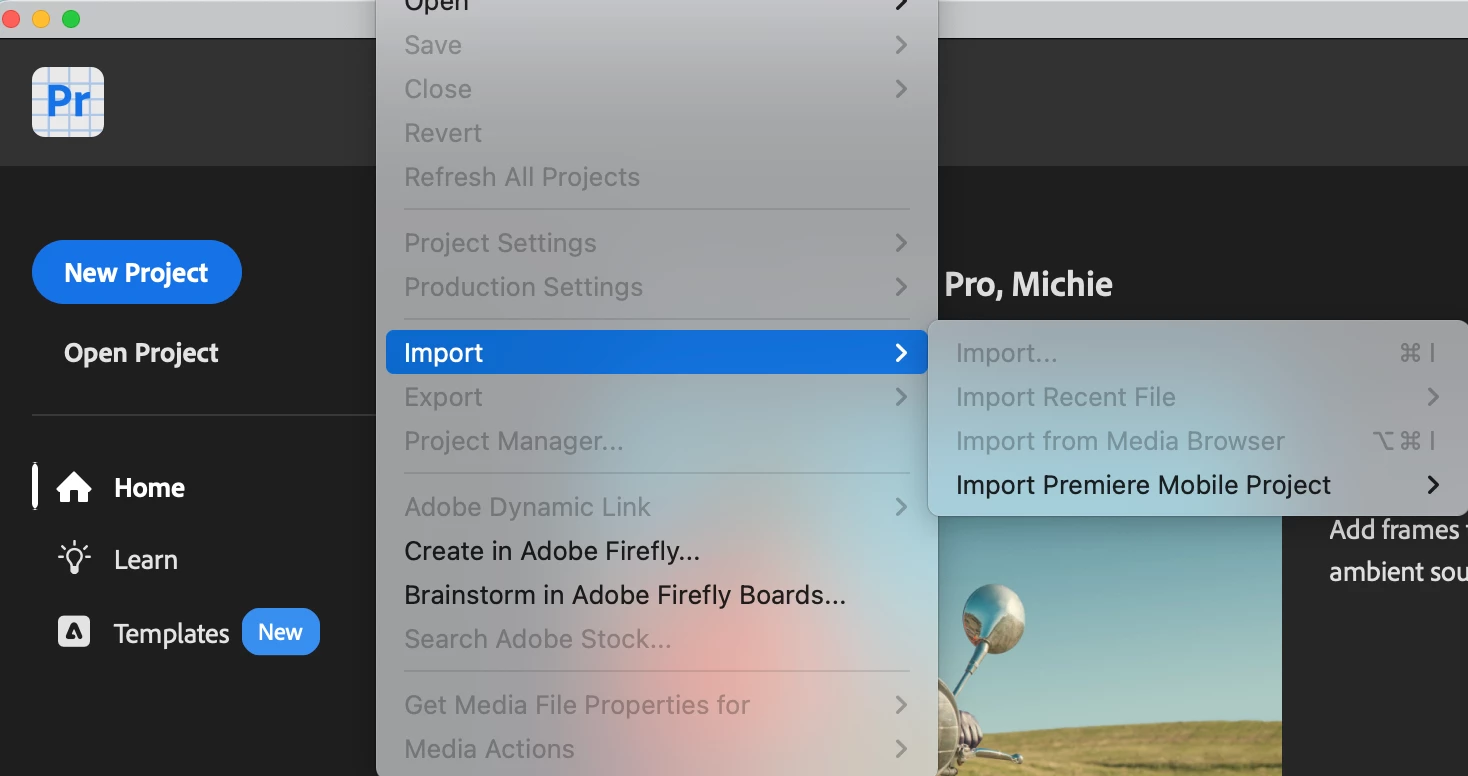
Task: Select the Save menu entry
Action: click(656, 45)
